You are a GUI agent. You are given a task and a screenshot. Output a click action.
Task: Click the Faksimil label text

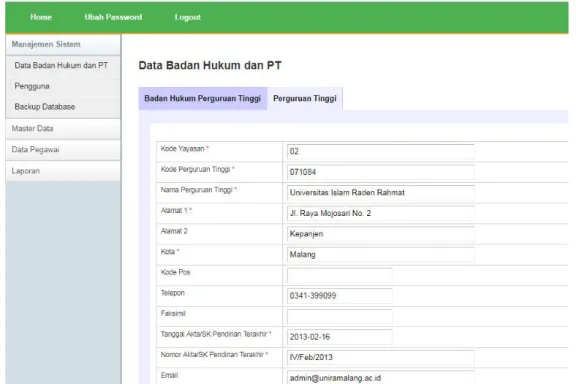point(173,313)
